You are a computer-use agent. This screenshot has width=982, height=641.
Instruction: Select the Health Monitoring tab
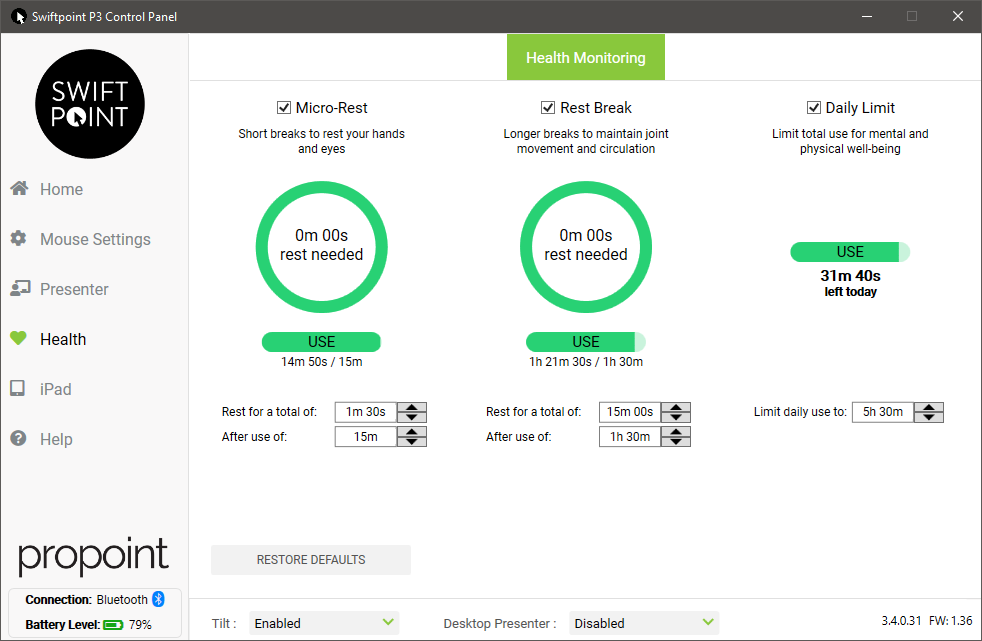click(586, 58)
